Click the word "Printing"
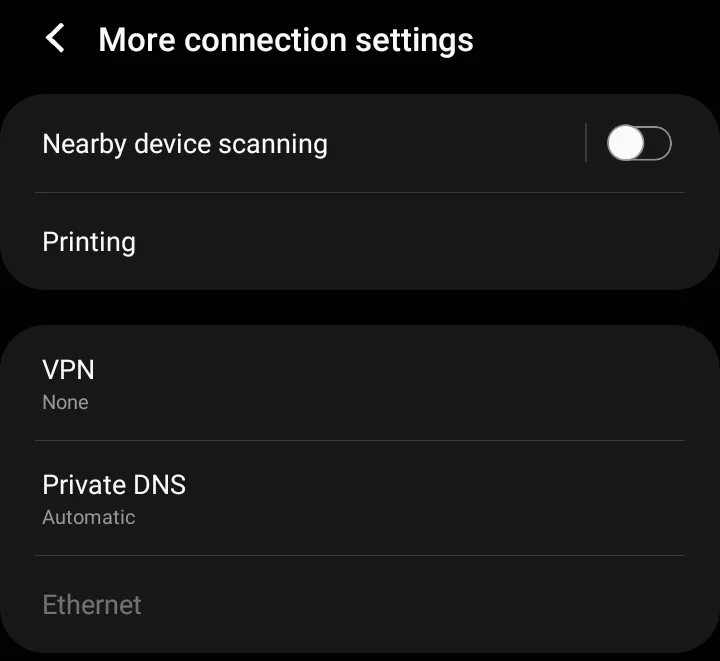This screenshot has height=661, width=720. (x=89, y=242)
